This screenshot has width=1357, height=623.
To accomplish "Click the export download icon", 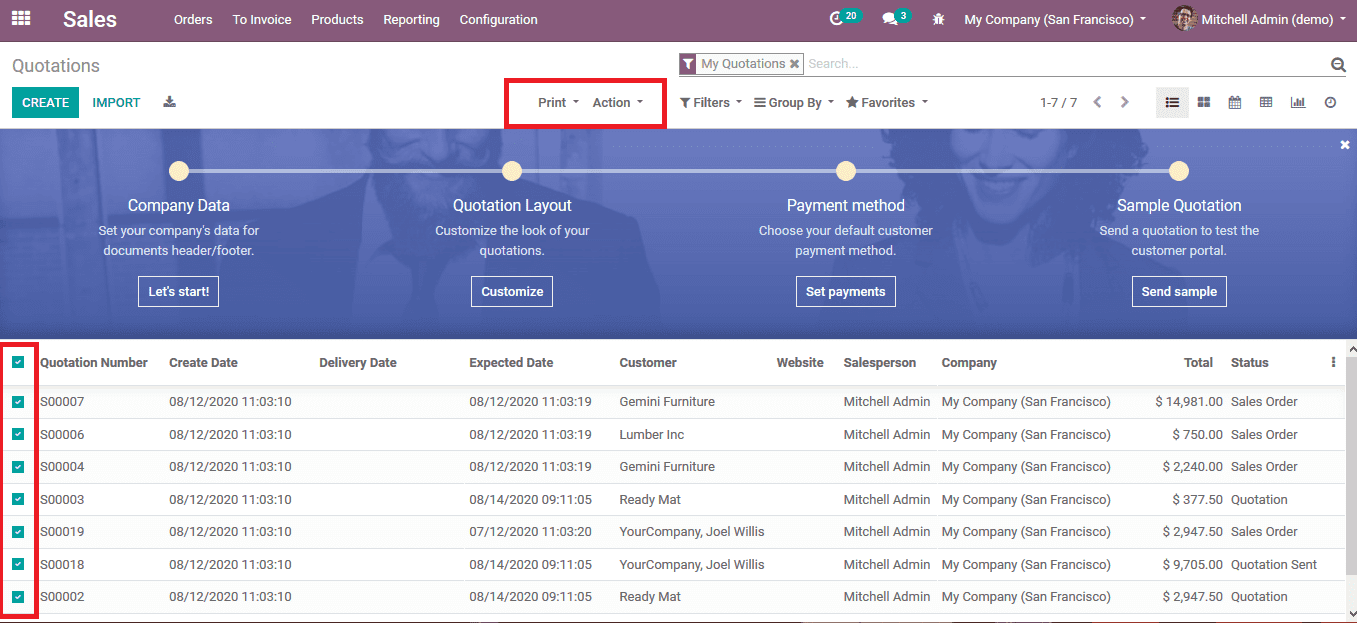I will (170, 102).
